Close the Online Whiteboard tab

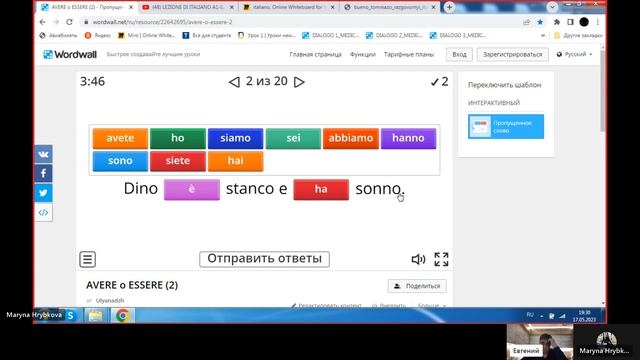pos(332,7)
